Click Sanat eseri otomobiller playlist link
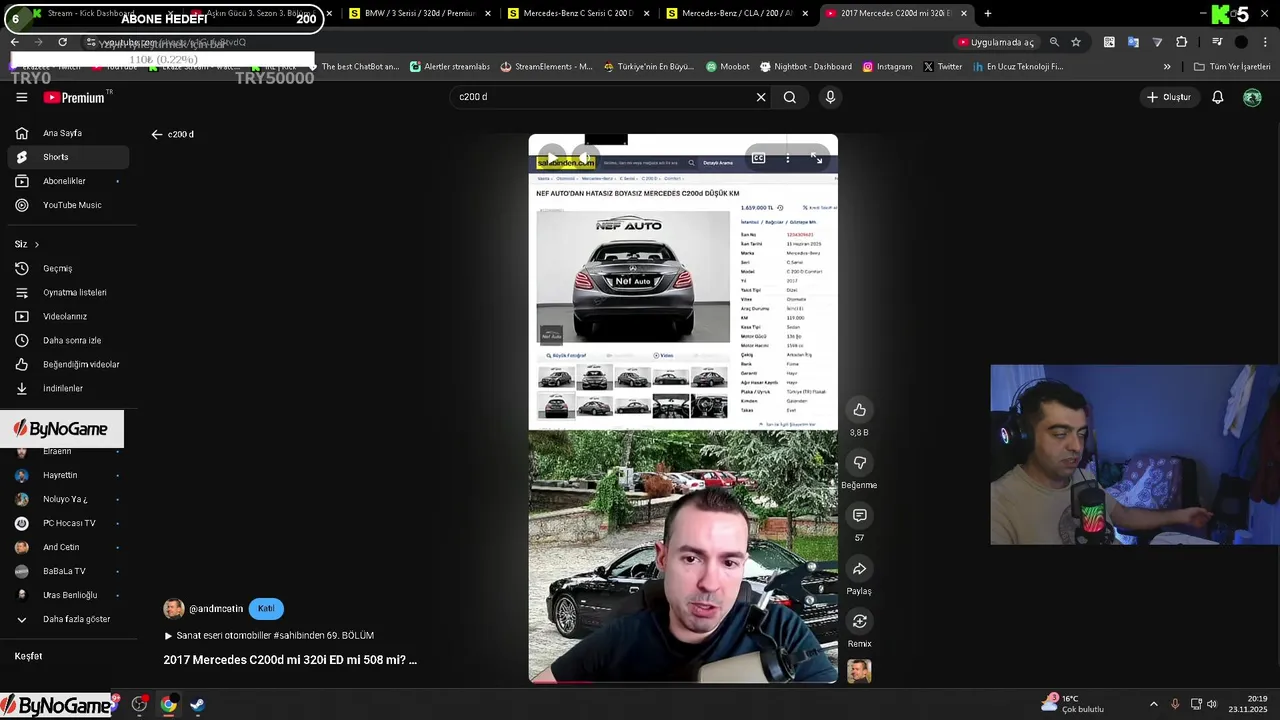 pyautogui.click(x=275, y=635)
